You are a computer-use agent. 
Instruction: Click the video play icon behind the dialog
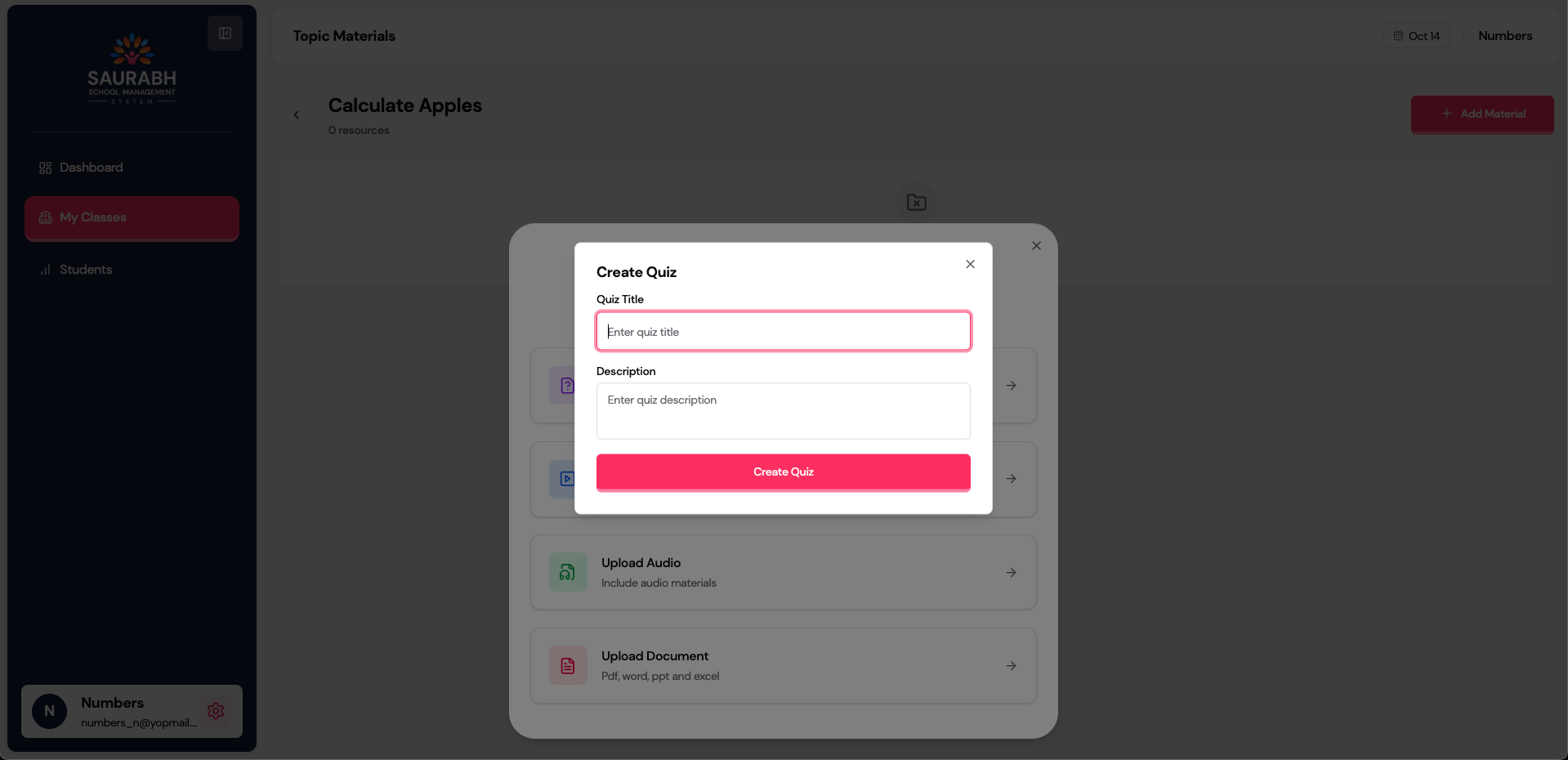point(565,479)
